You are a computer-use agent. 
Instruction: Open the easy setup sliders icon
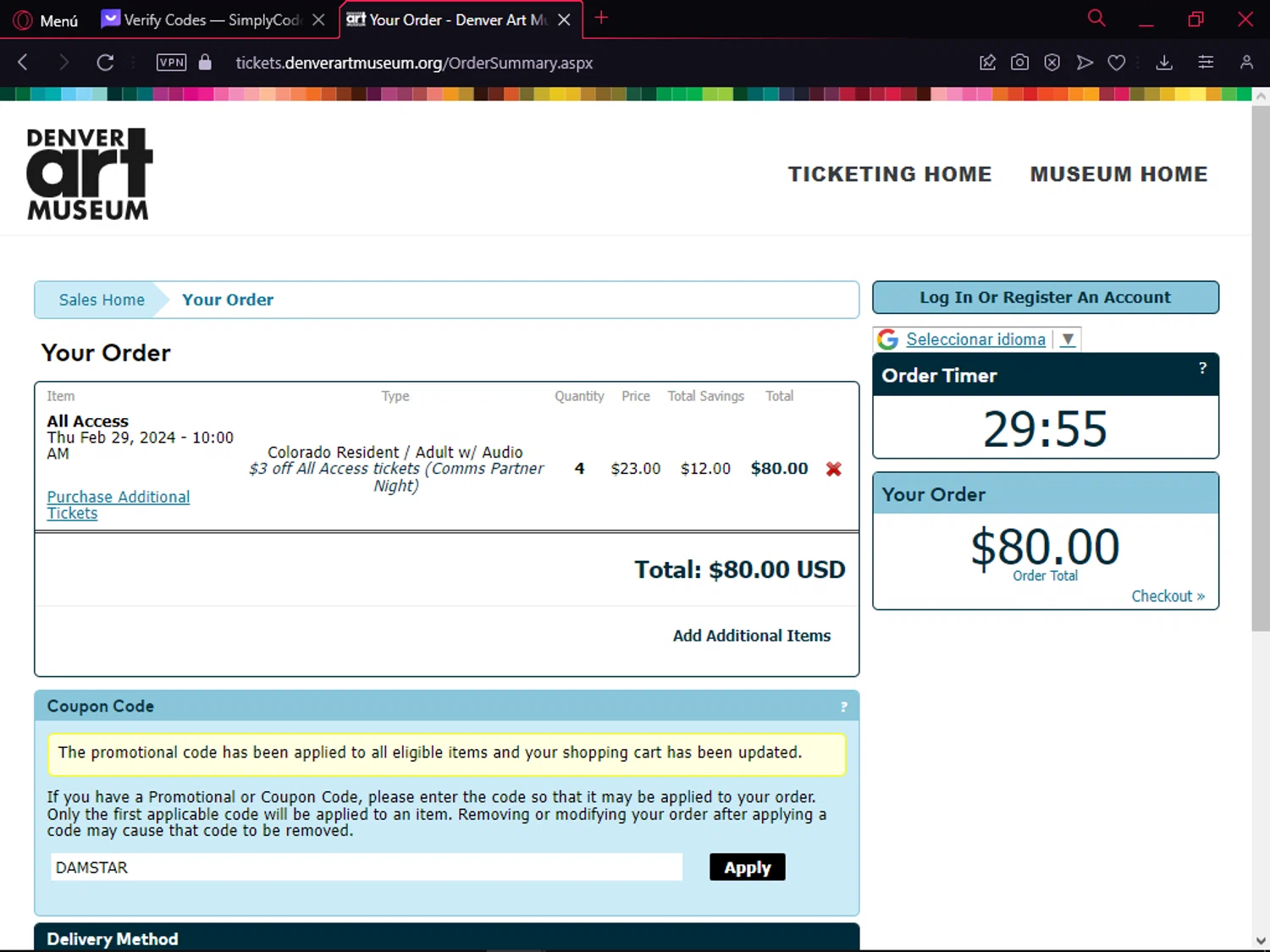click(x=1206, y=62)
